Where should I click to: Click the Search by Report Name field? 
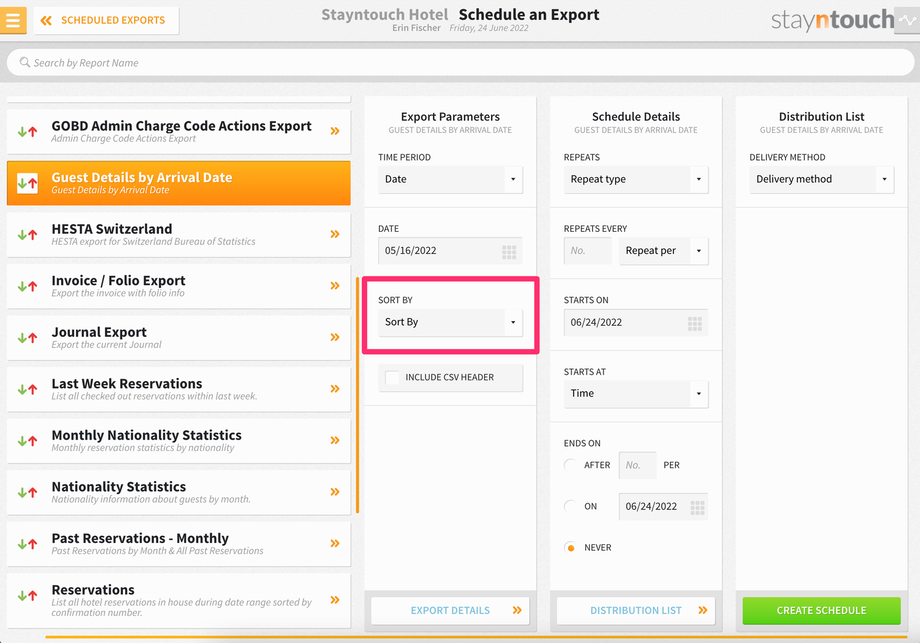[x=461, y=62]
